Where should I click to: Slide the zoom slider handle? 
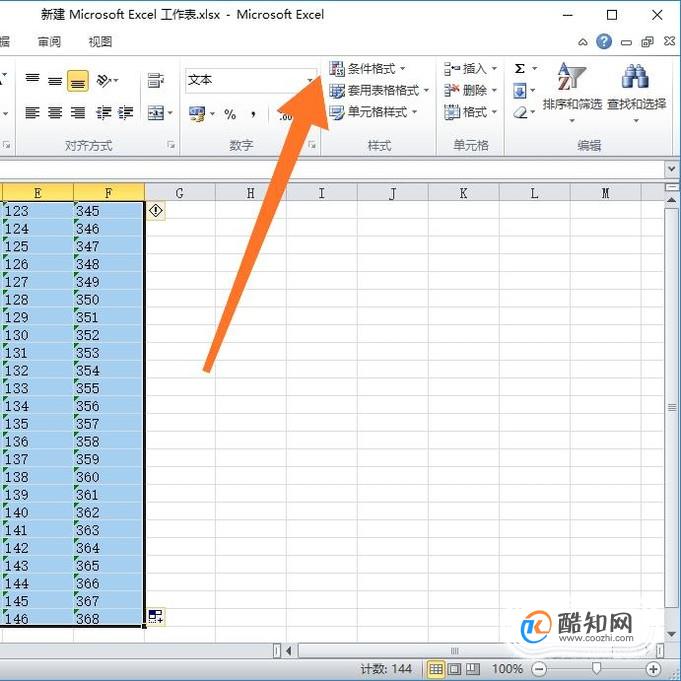coord(596,669)
